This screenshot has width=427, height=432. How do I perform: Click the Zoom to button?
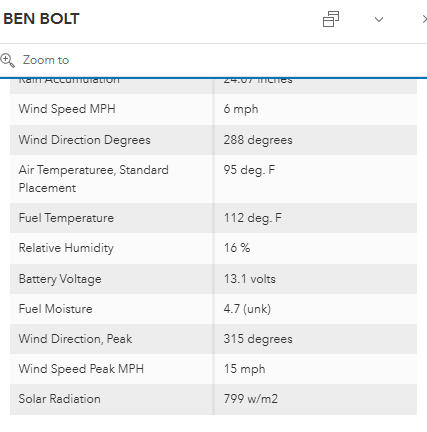point(35,60)
